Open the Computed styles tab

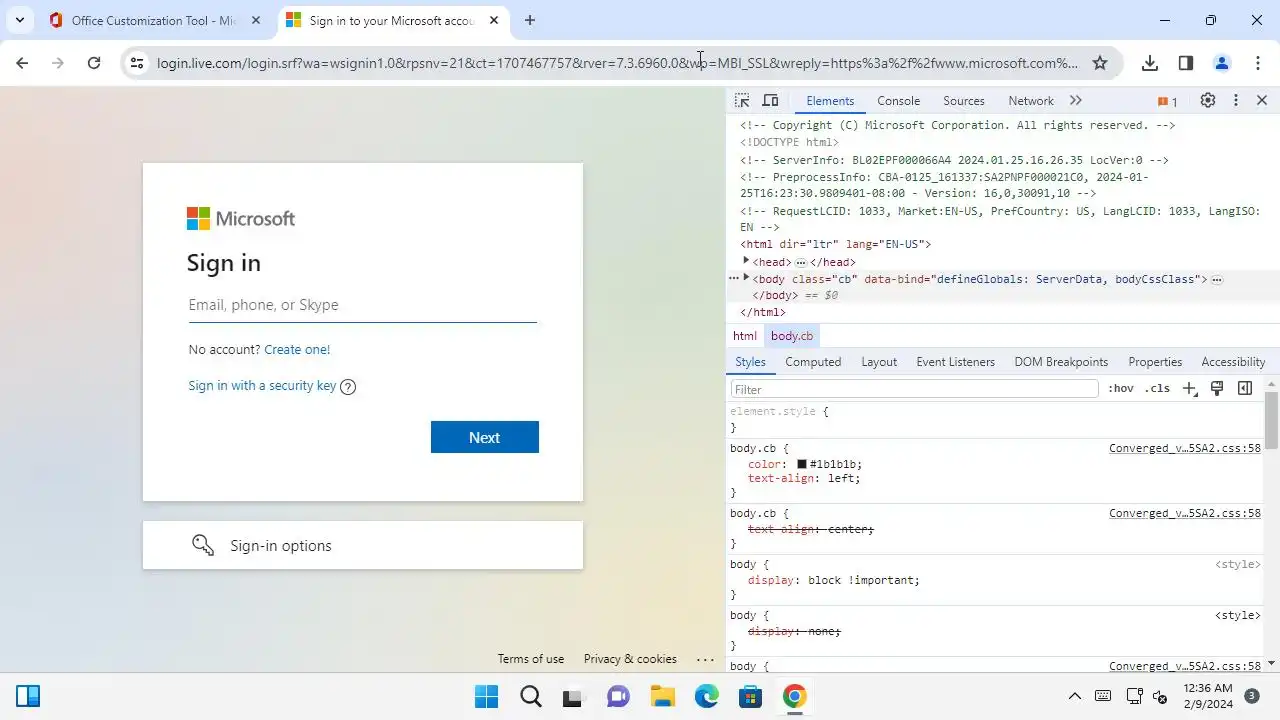(813, 362)
